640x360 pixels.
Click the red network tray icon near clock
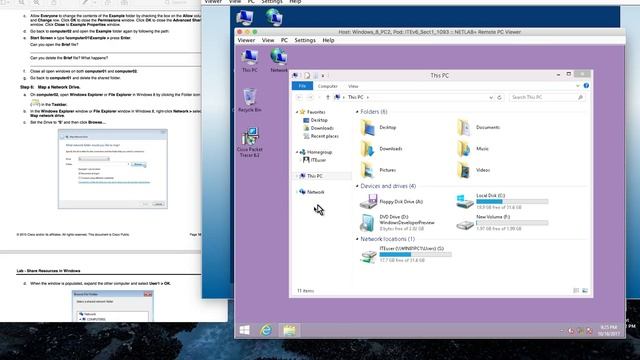point(589,331)
